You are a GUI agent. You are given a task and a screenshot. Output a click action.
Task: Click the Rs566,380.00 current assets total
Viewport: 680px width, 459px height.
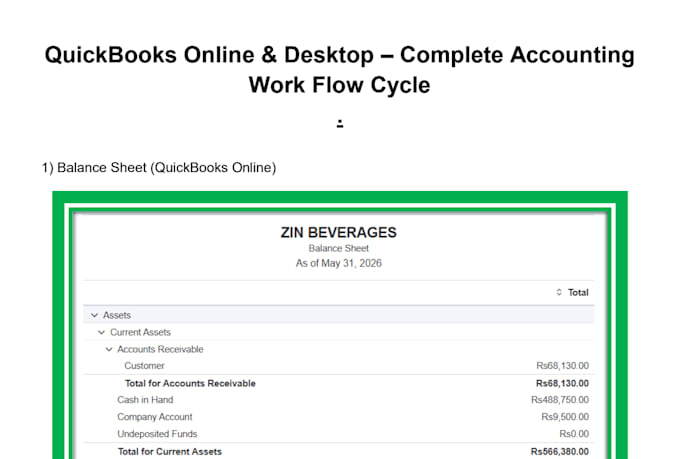[x=560, y=452]
